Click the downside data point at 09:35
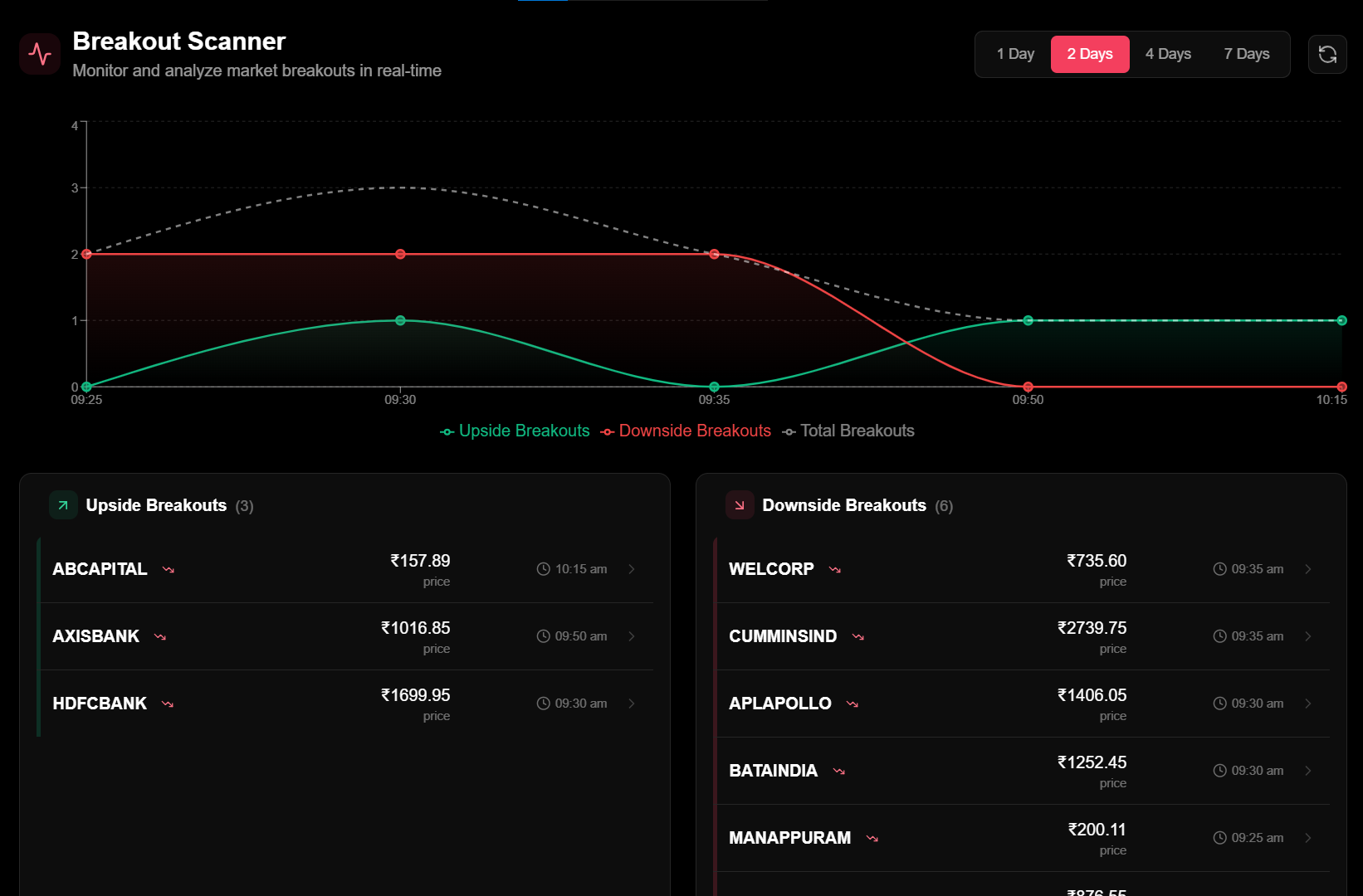Viewport: 1363px width, 896px height. coord(714,254)
